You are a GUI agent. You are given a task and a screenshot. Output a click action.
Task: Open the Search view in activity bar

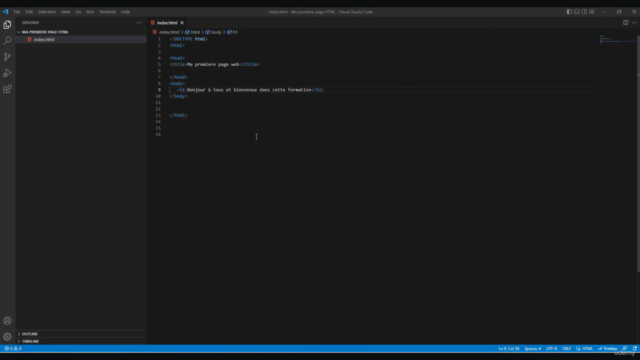(x=7, y=40)
